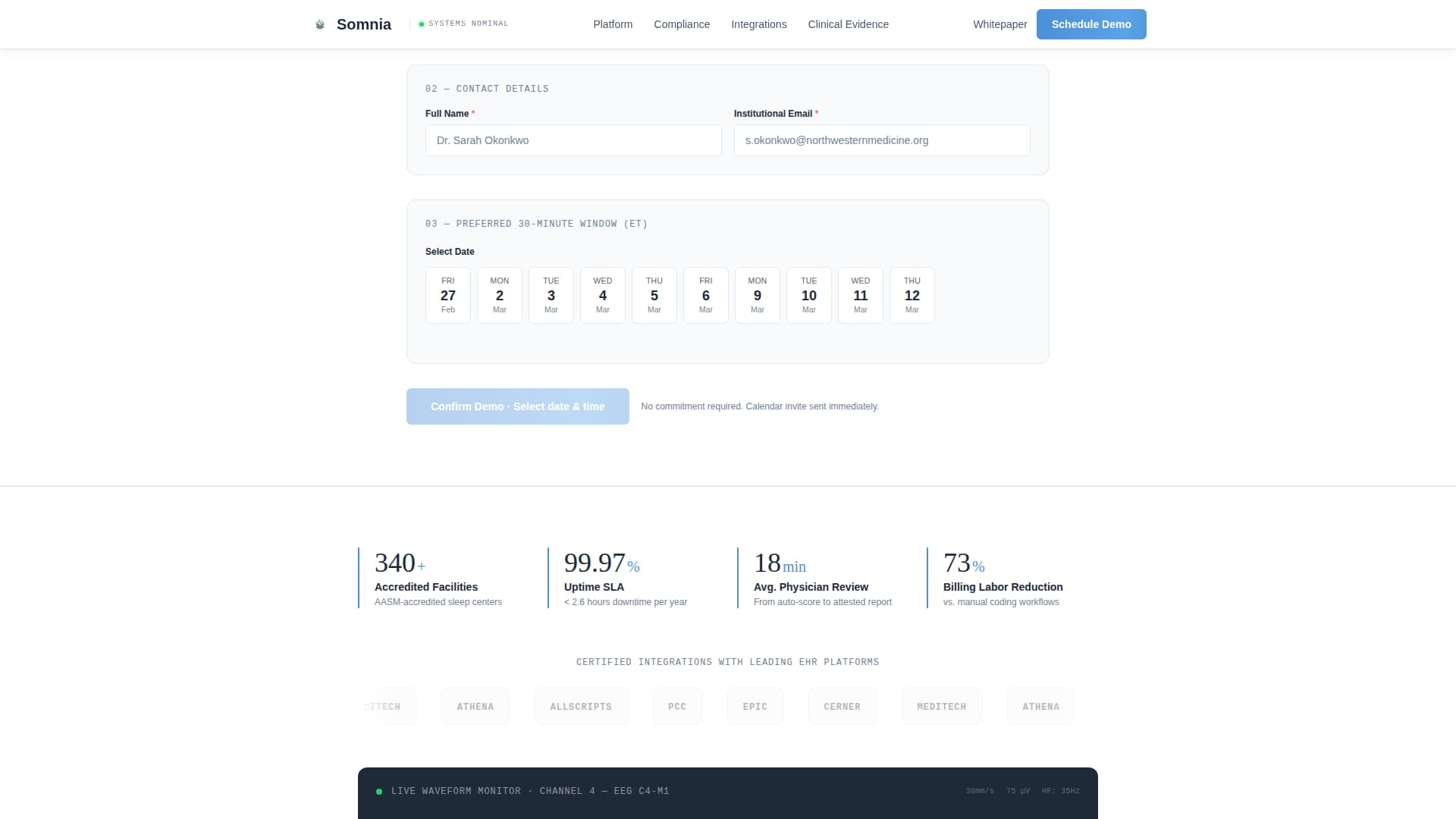Click 'vs. manual coding workflows' caption
This screenshot has height=819, width=1456.
click(x=1001, y=602)
